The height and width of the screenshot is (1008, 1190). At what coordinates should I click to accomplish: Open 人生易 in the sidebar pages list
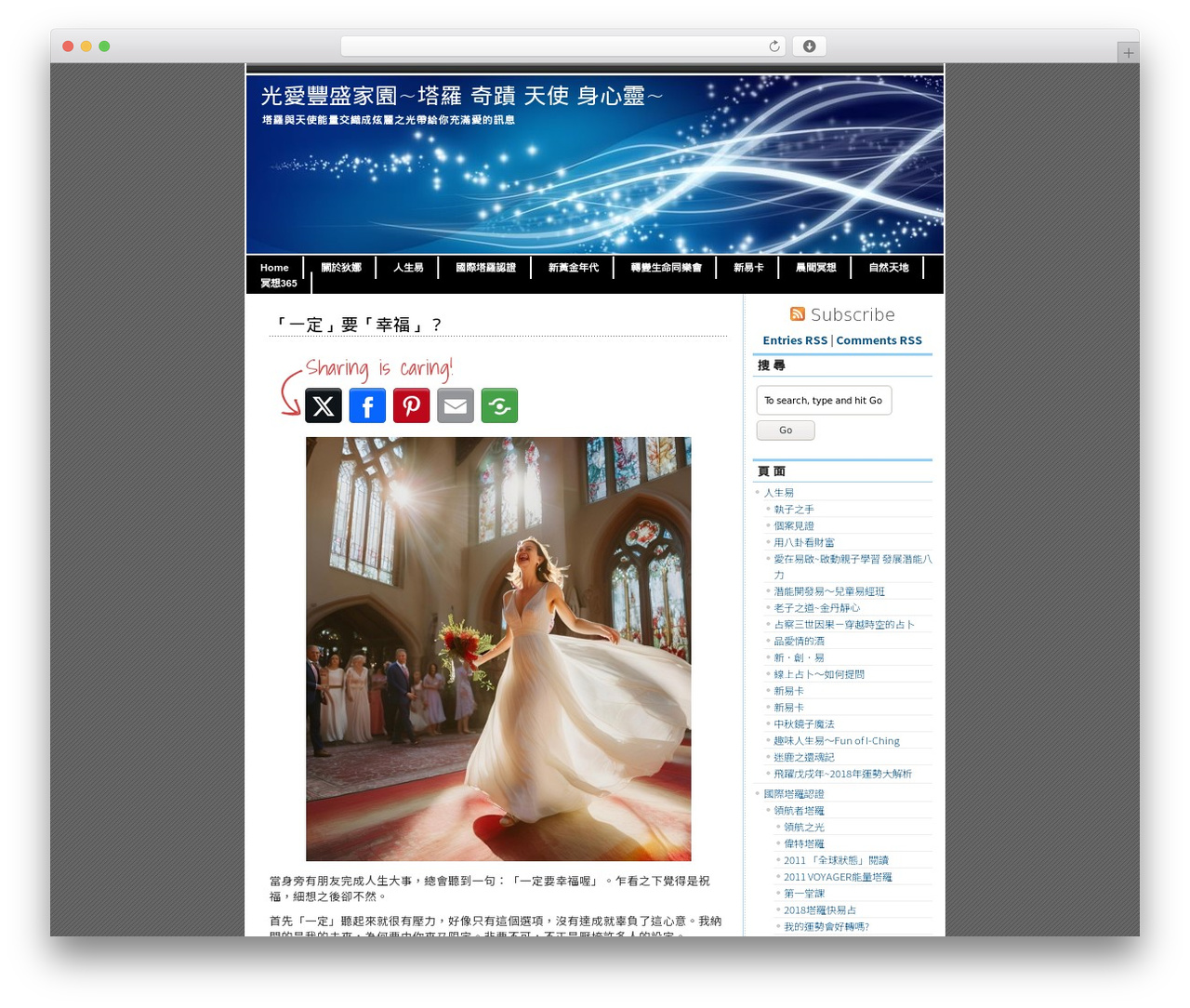(779, 493)
